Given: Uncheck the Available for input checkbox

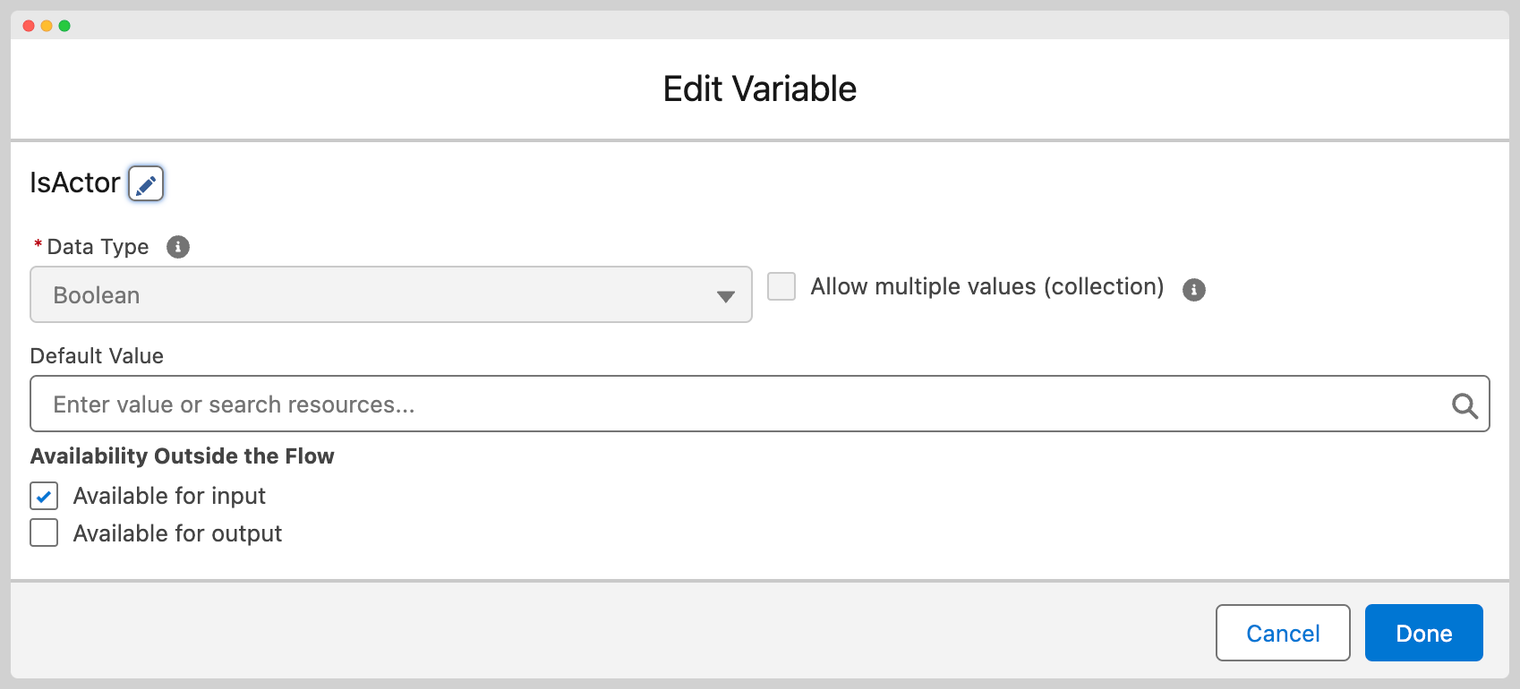Looking at the screenshot, I should 44,496.
